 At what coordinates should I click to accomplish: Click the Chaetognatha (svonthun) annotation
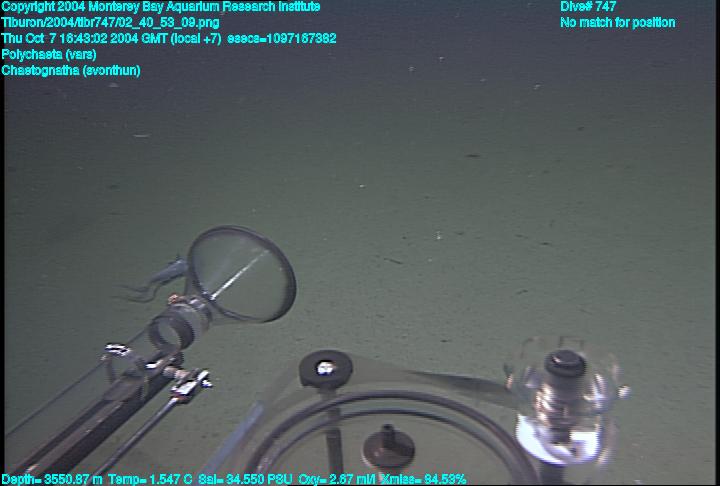point(71,71)
